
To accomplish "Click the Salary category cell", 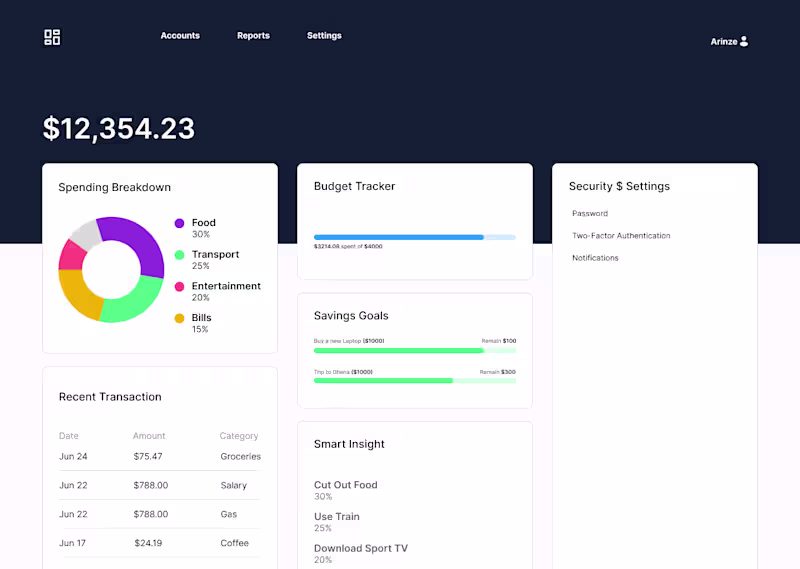I will pyautogui.click(x=233, y=486).
